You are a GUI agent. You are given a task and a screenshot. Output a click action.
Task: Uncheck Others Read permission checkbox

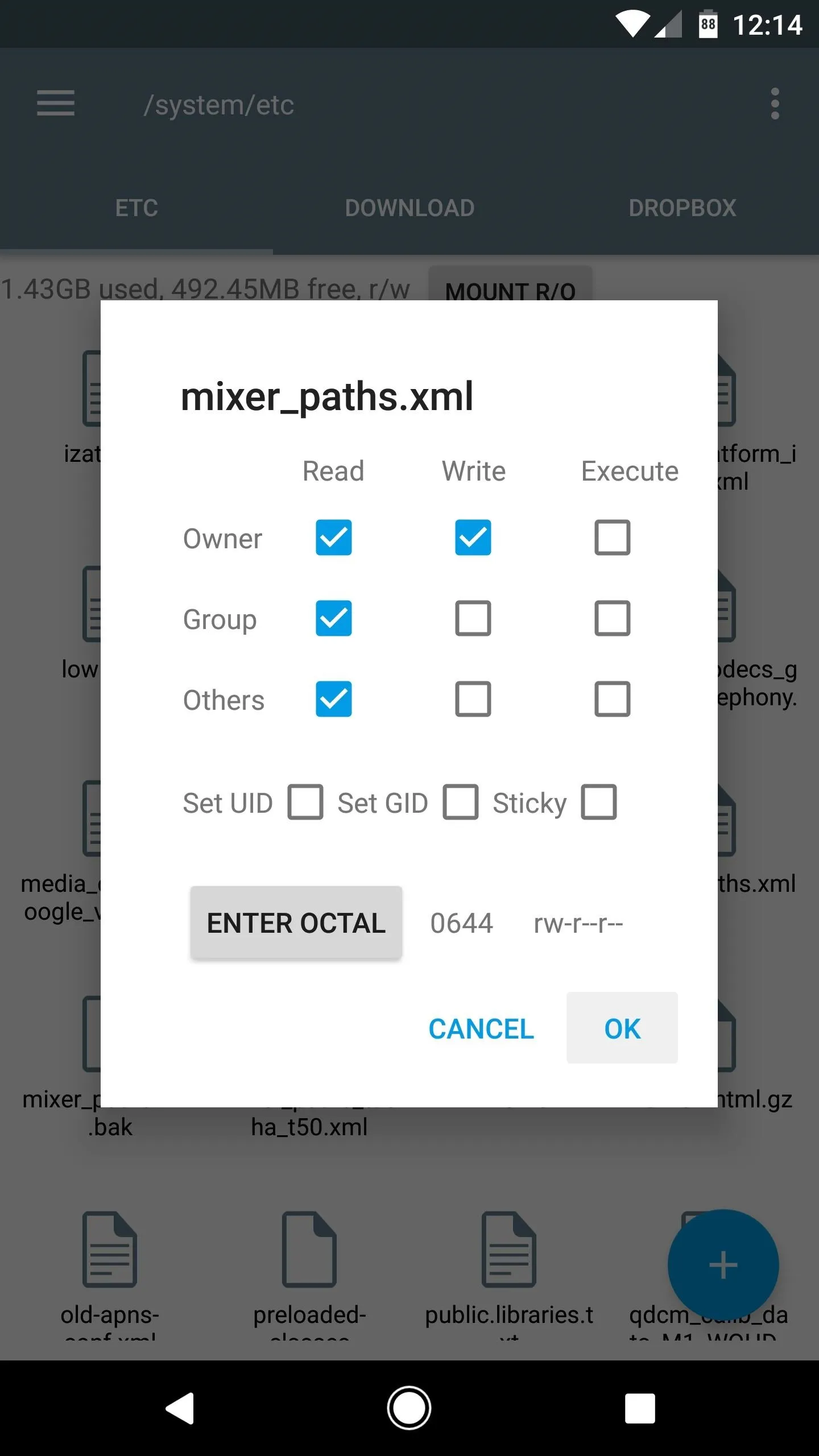[x=334, y=699]
